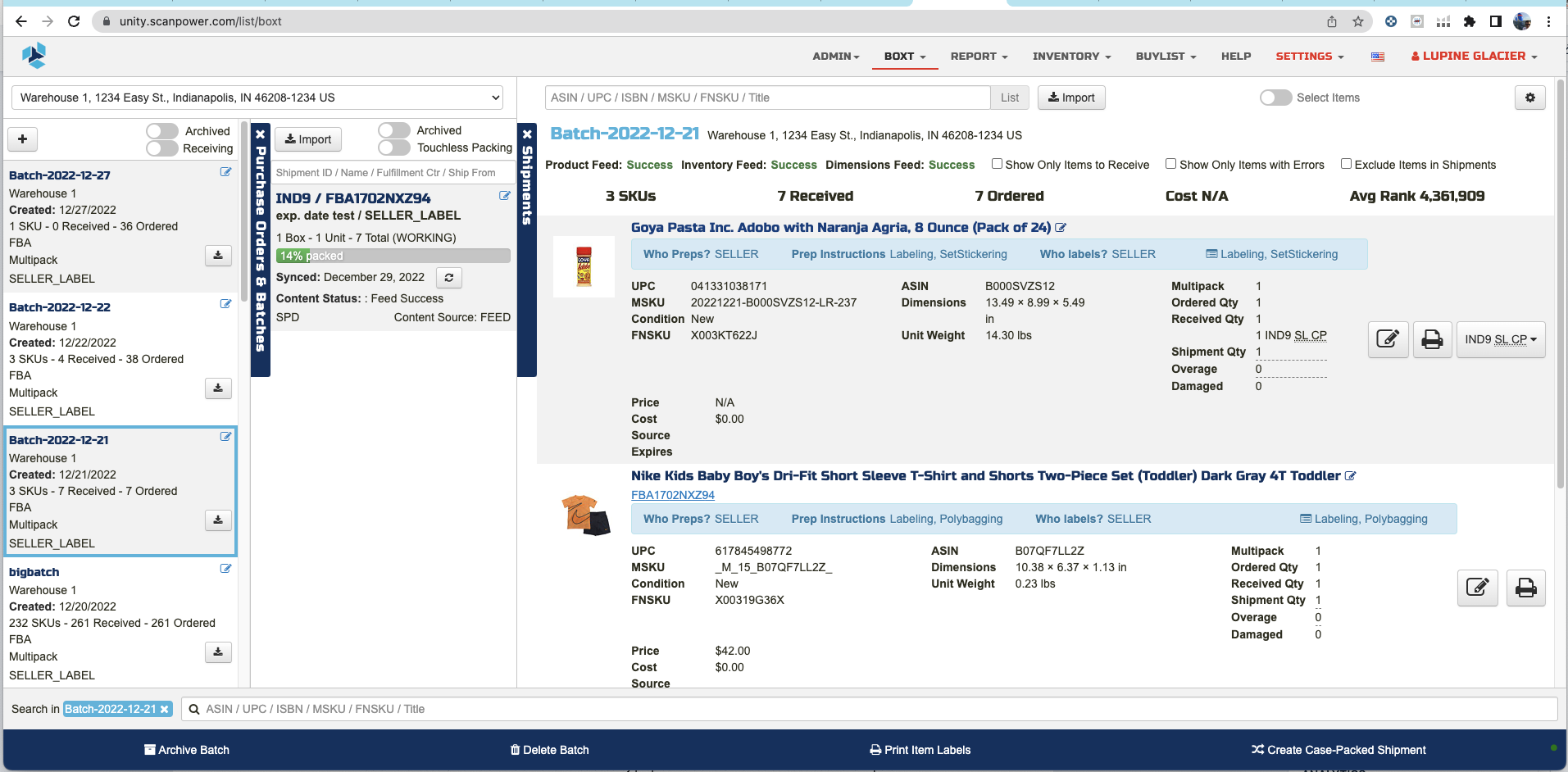Screen dimensions: 1568x772
Task: Download Batch-2022-12-27 contents
Action: pos(218,256)
